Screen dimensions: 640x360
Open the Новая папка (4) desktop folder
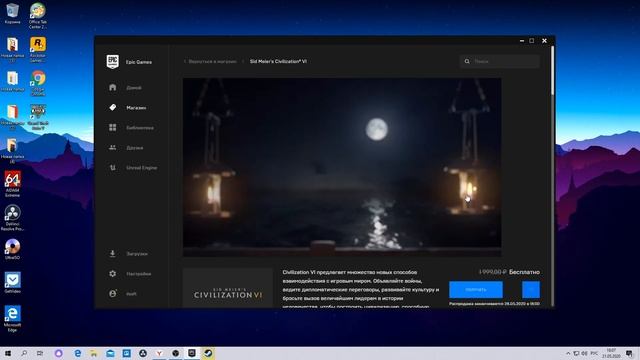(12, 151)
